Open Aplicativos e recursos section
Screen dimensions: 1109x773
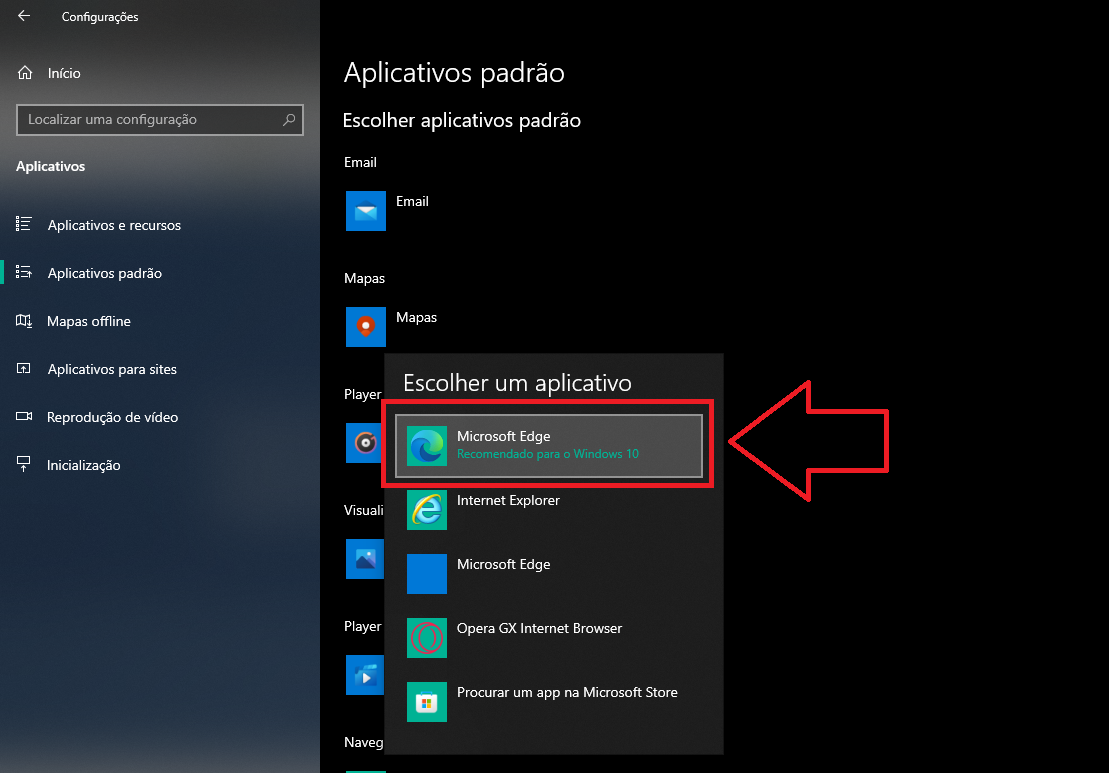[114, 225]
